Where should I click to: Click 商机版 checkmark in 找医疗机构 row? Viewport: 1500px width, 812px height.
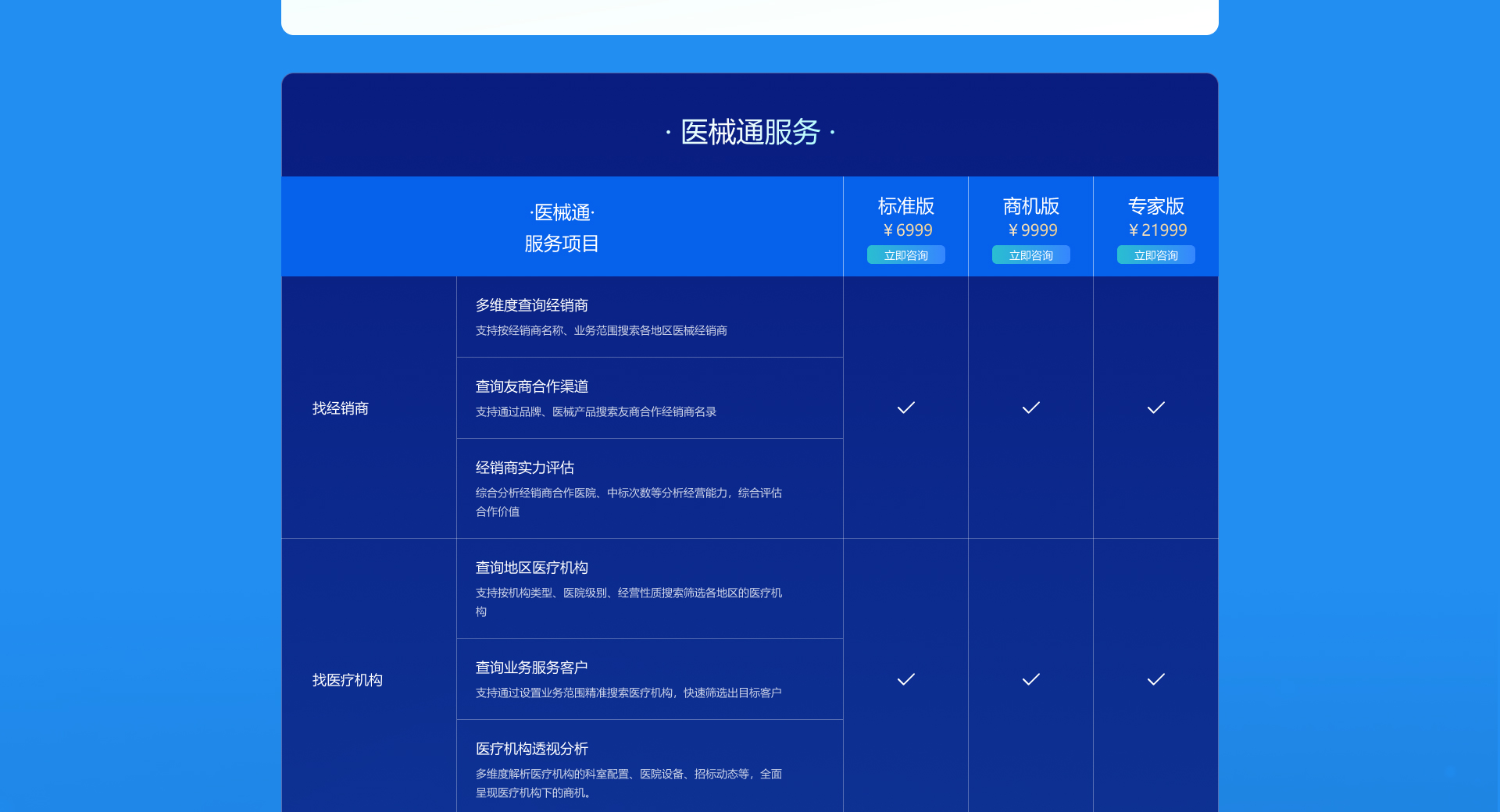pyautogui.click(x=1030, y=679)
